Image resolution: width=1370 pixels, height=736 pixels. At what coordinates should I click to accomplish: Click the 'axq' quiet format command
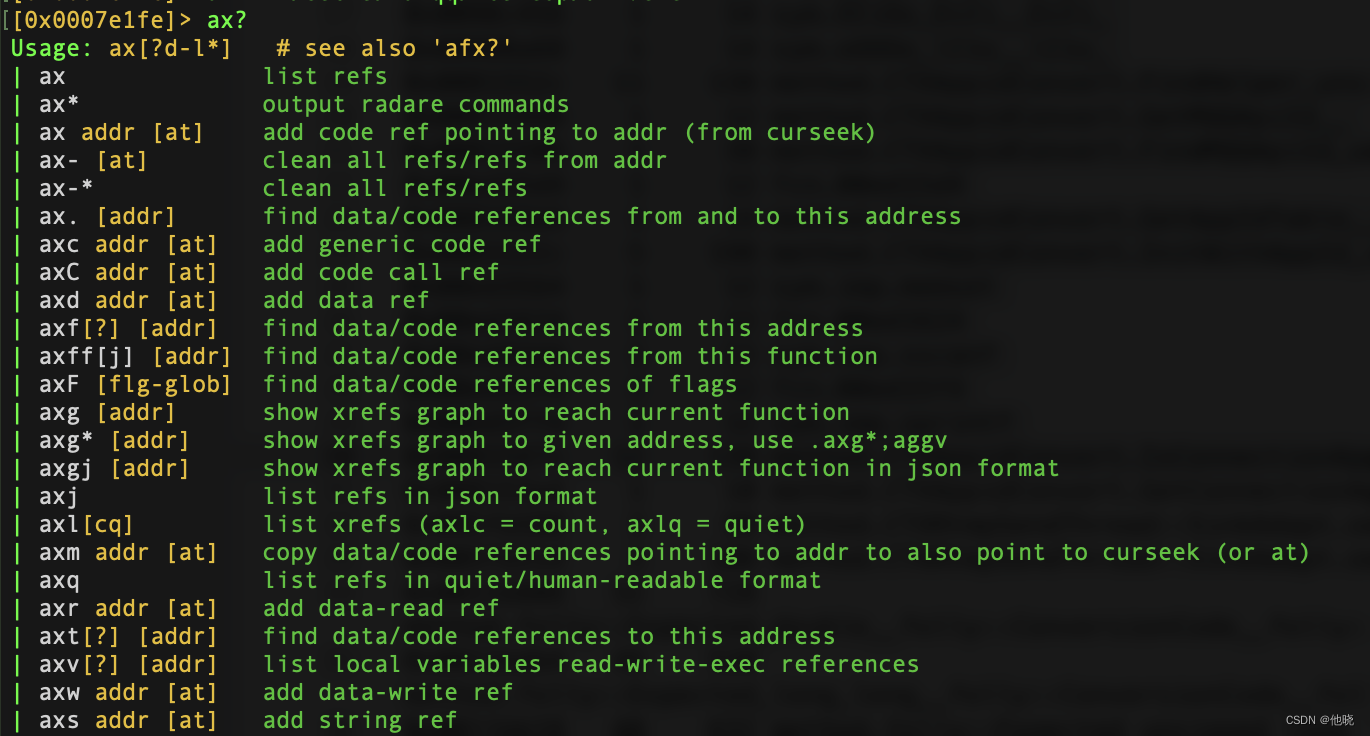(x=59, y=580)
